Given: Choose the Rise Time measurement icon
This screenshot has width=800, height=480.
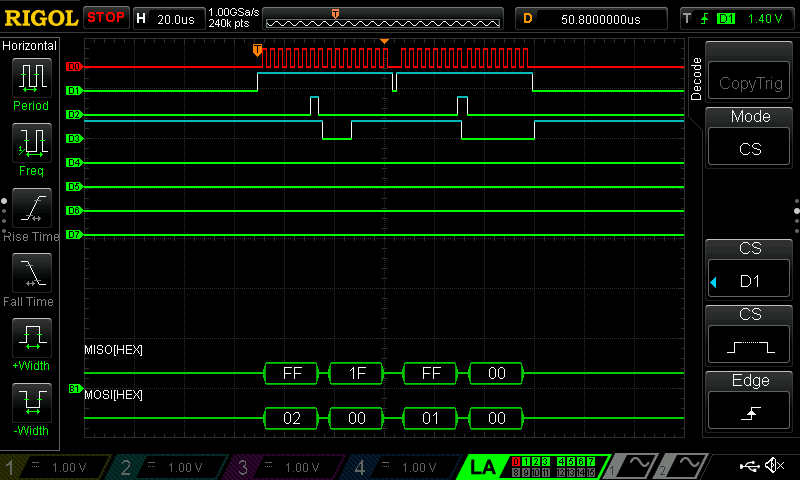Looking at the screenshot, I should click(x=30, y=208).
